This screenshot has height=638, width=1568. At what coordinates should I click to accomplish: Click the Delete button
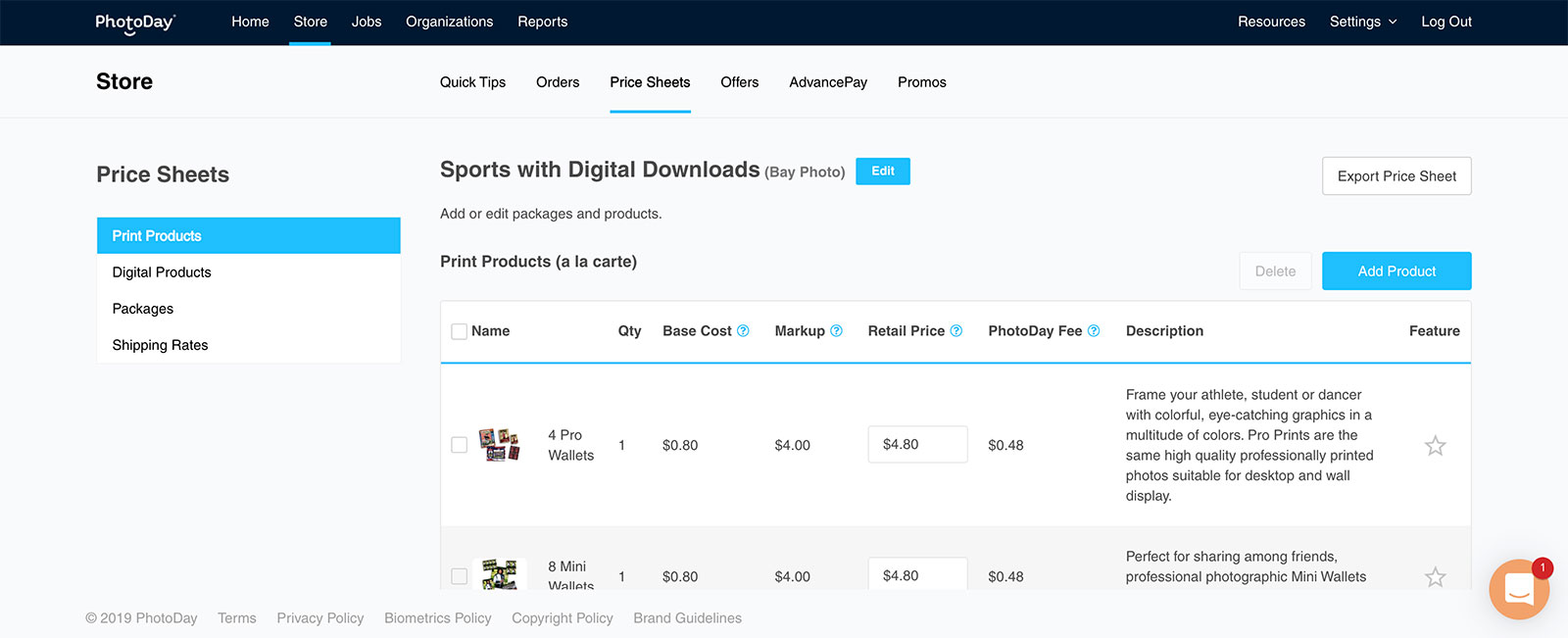[x=1275, y=271]
